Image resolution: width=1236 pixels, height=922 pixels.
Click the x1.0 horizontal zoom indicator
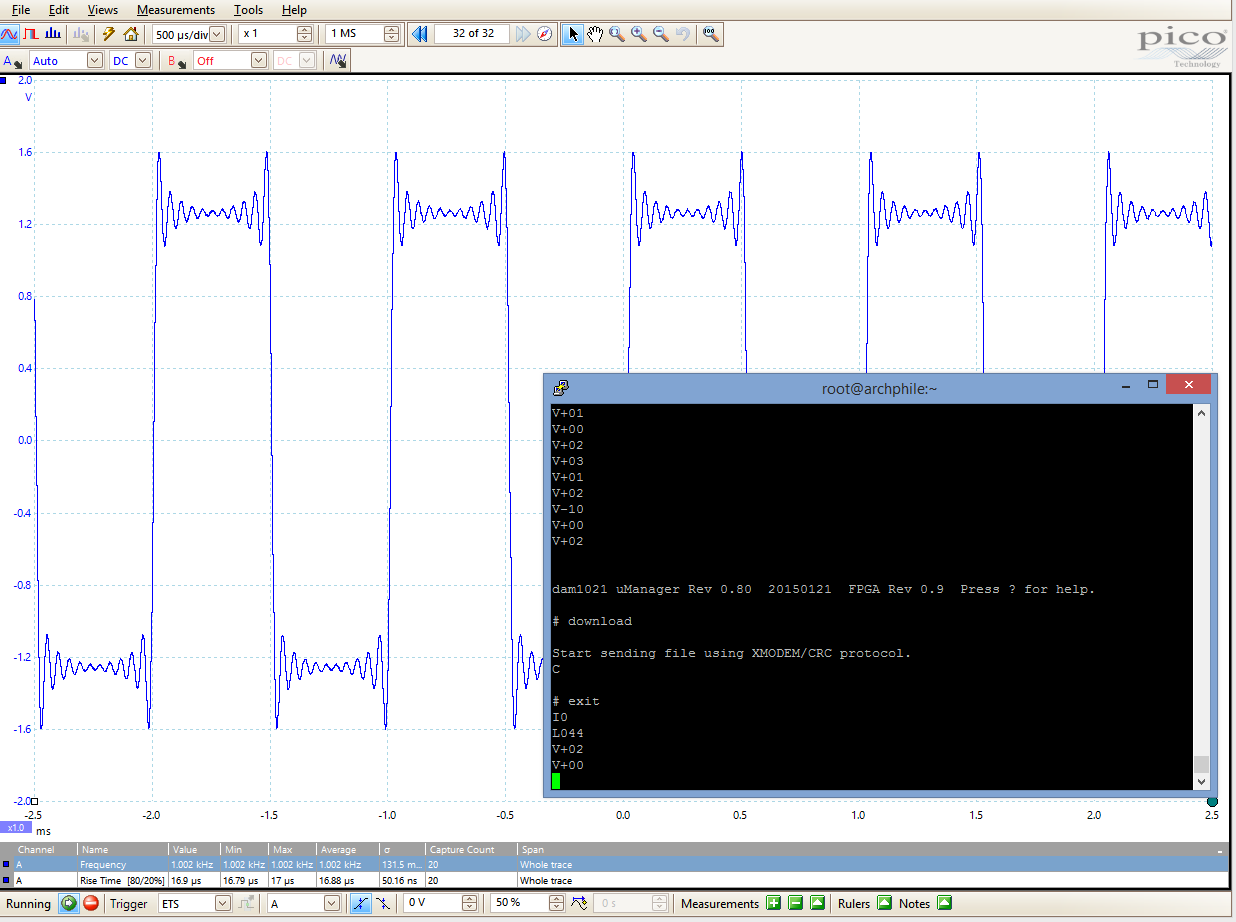click(16, 828)
